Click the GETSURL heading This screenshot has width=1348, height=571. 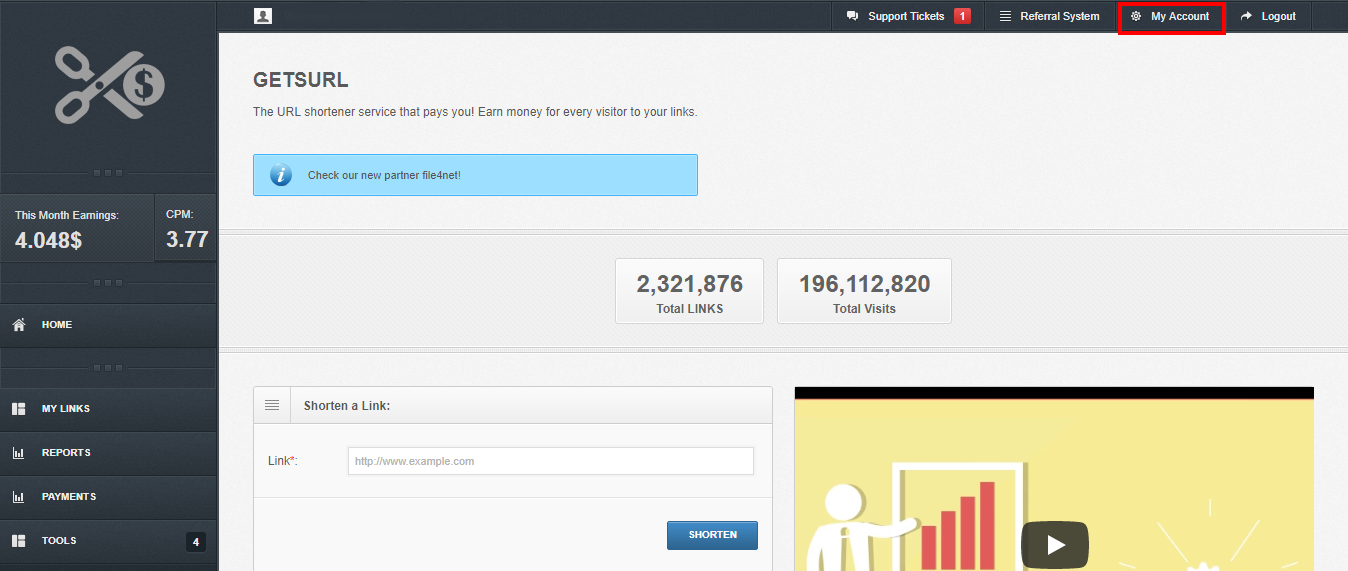click(301, 81)
